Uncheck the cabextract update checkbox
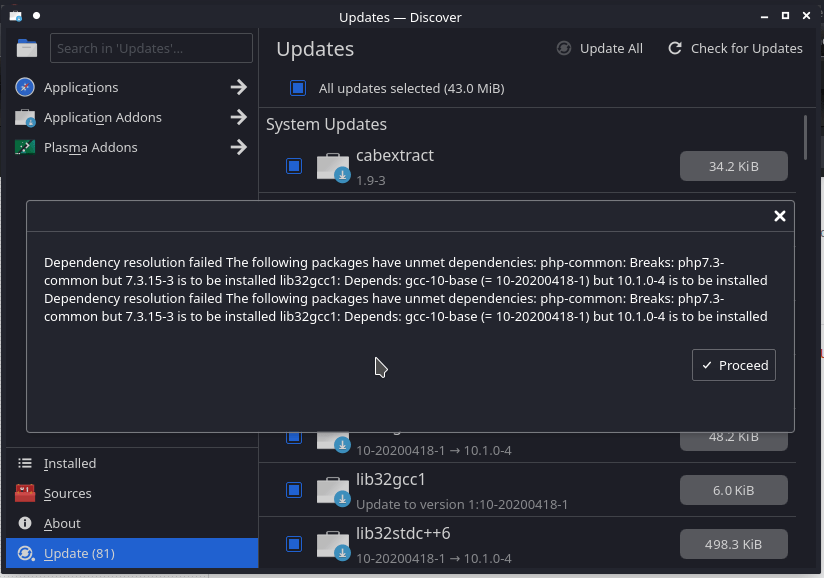This screenshot has width=824, height=578. tap(294, 166)
